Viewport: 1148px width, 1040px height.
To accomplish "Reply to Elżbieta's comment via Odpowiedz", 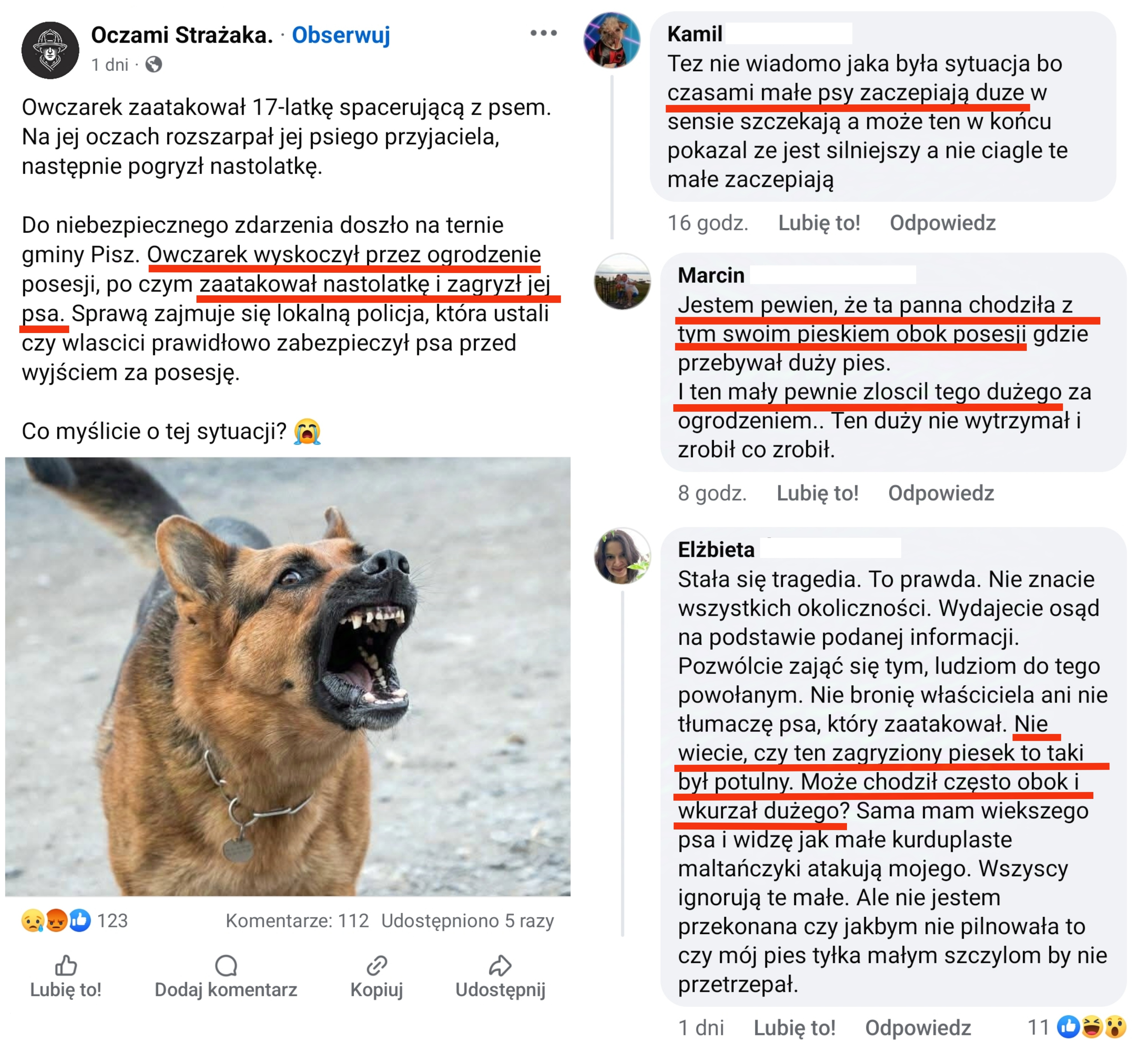I will coord(918,1027).
